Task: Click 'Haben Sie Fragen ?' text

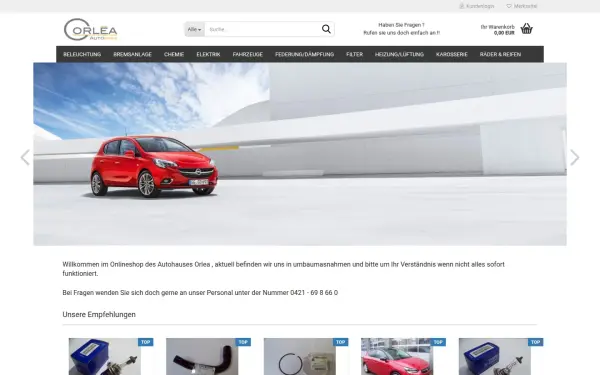Action: [401, 25]
